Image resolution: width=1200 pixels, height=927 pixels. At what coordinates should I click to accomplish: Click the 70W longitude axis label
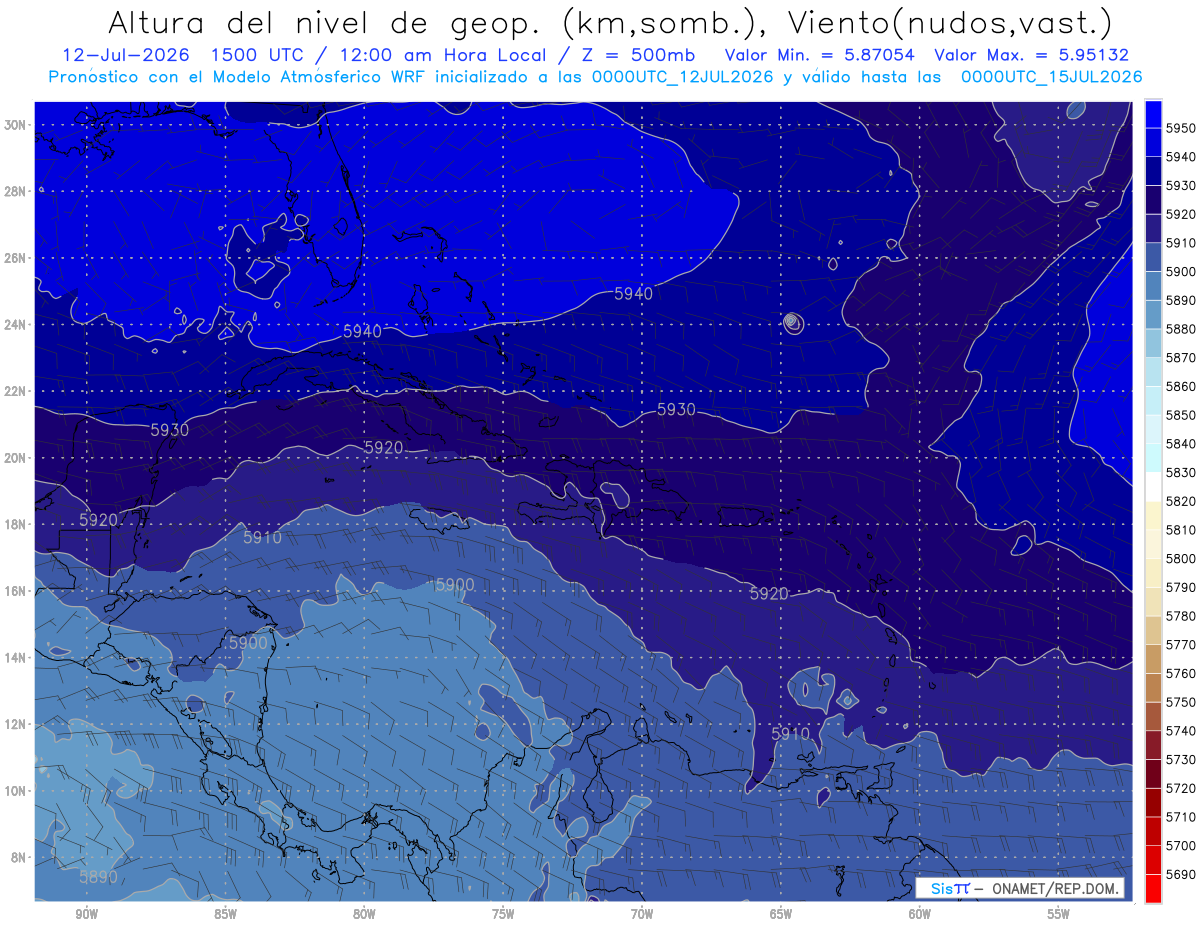642,913
